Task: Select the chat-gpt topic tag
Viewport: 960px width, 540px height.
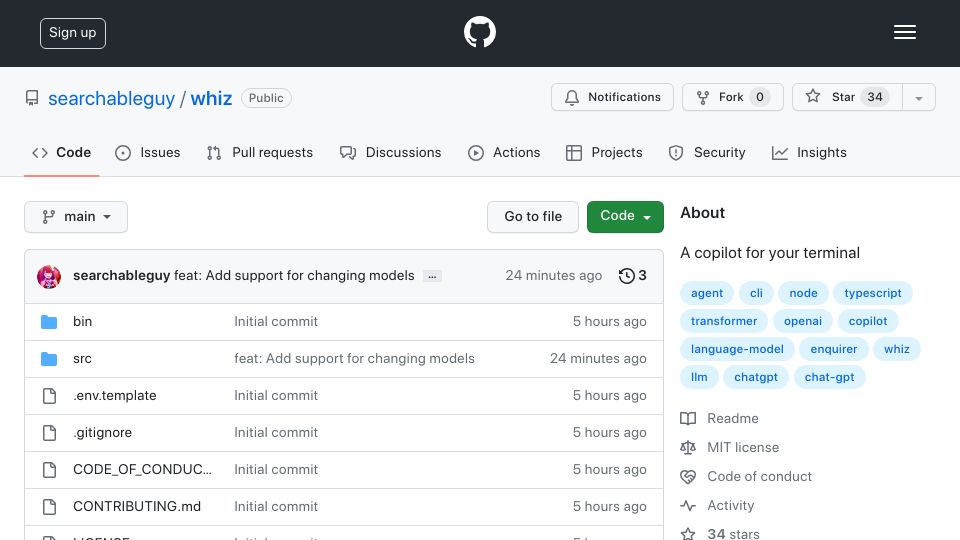Action: (830, 378)
